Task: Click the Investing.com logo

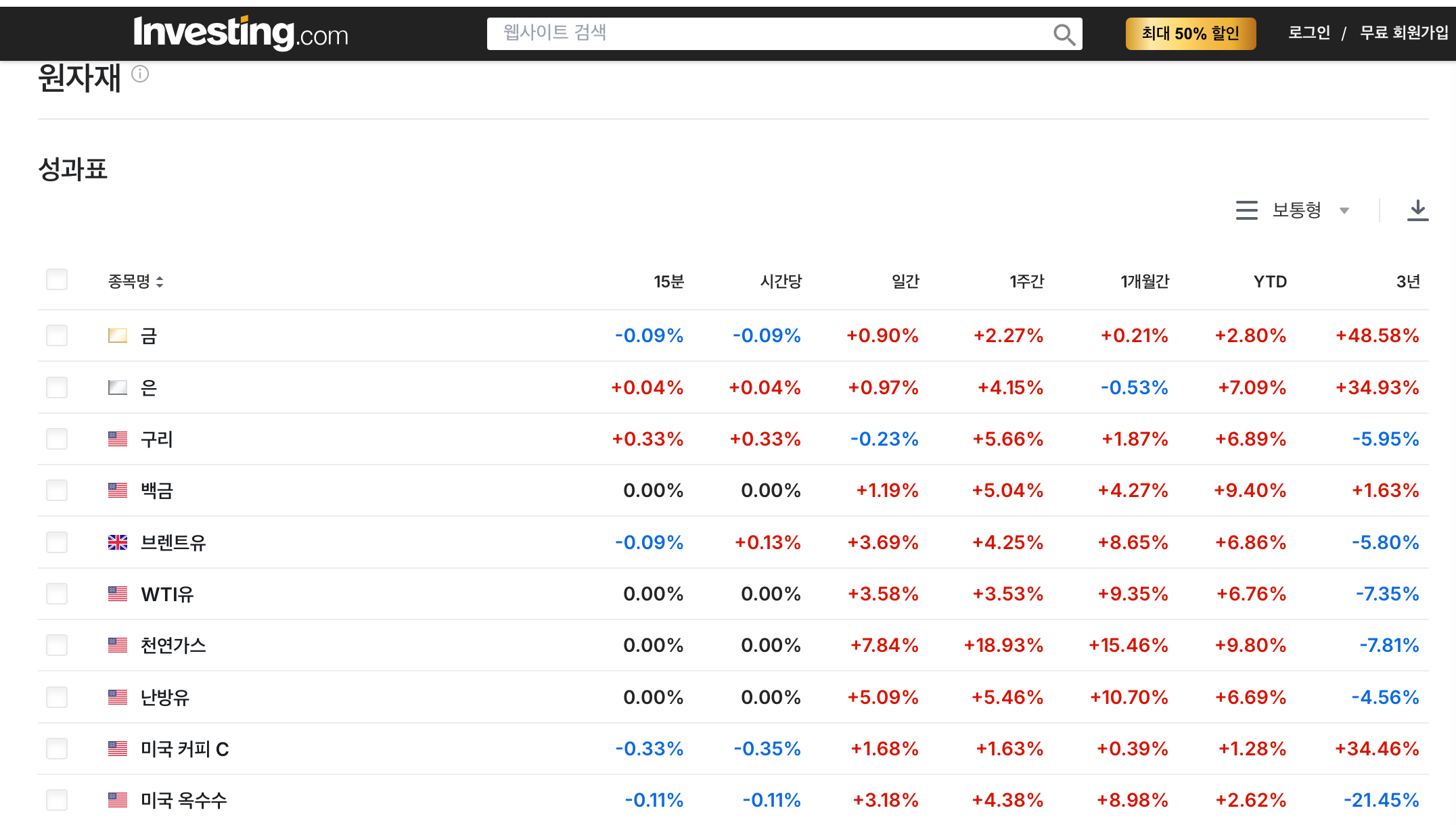Action: coord(241,32)
